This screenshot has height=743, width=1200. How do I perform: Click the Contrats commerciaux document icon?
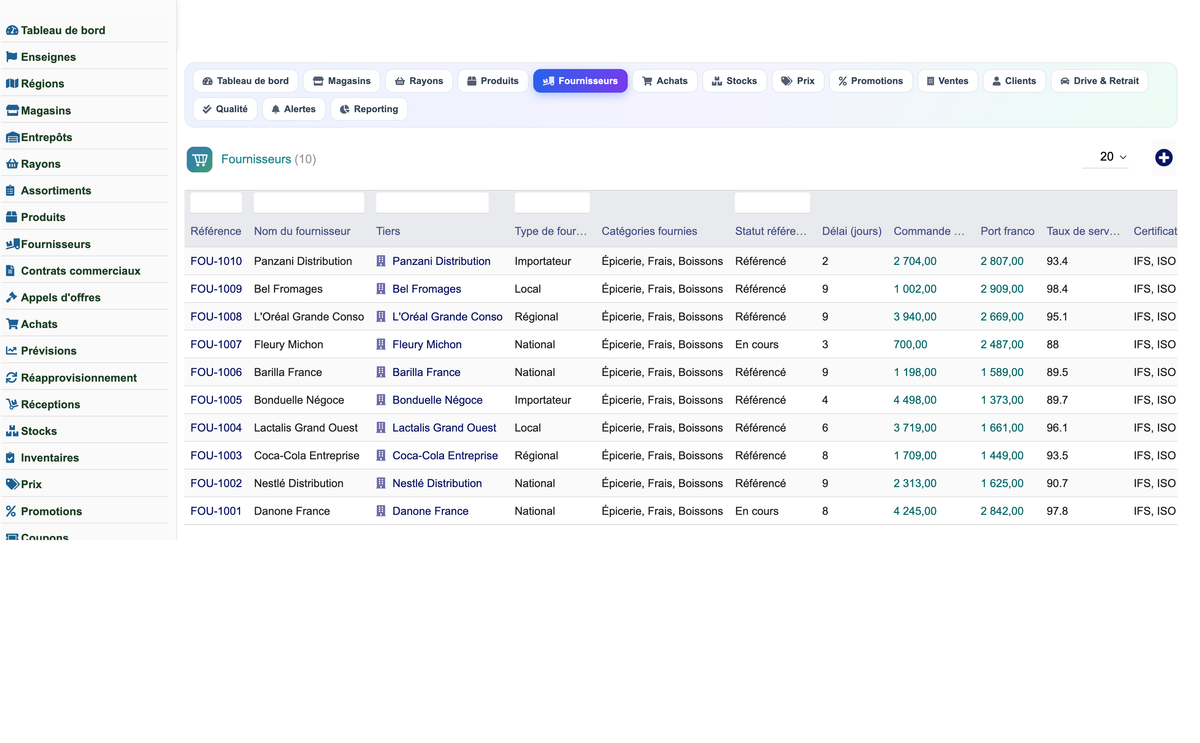point(11,271)
